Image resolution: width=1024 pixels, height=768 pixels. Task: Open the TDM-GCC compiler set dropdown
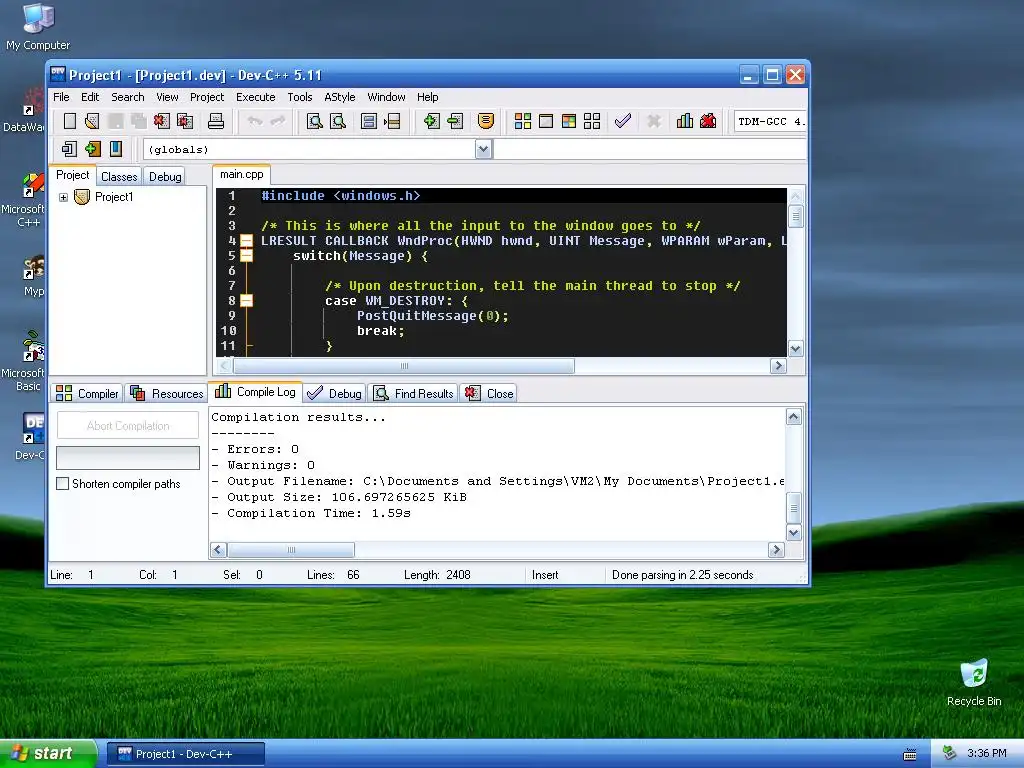(x=770, y=121)
